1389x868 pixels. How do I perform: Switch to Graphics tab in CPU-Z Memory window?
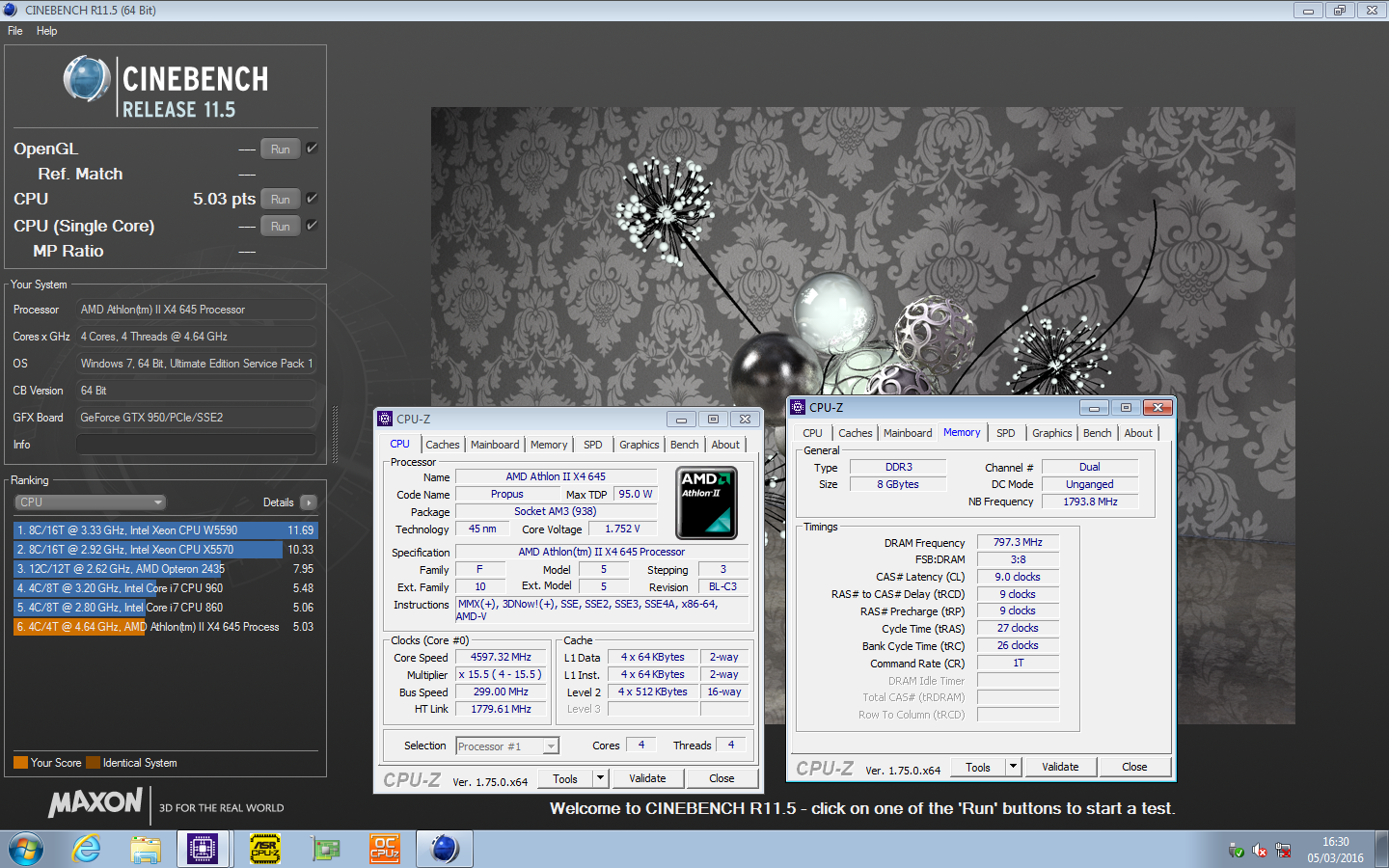coord(1052,433)
